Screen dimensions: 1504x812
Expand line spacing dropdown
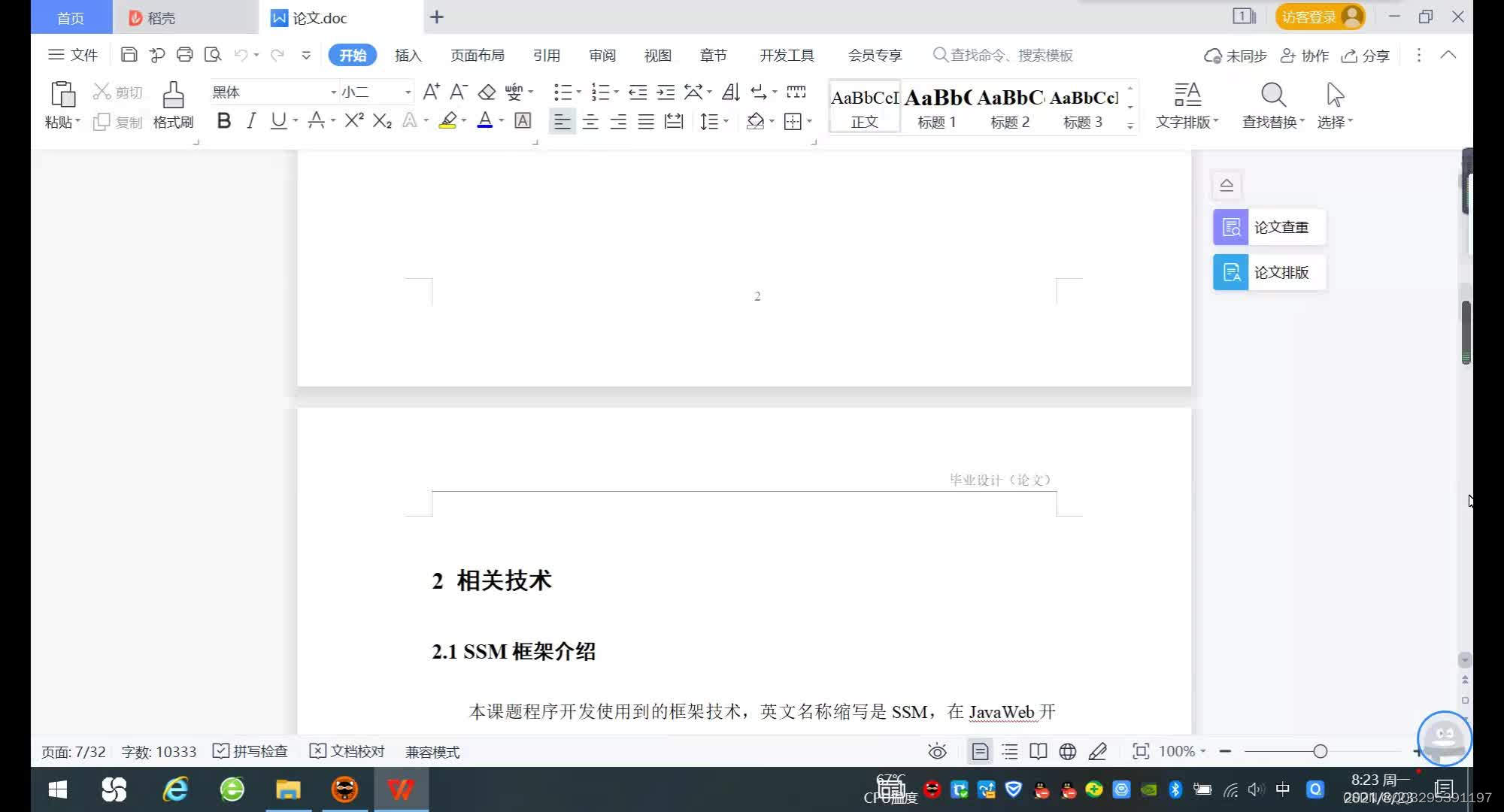tap(726, 121)
